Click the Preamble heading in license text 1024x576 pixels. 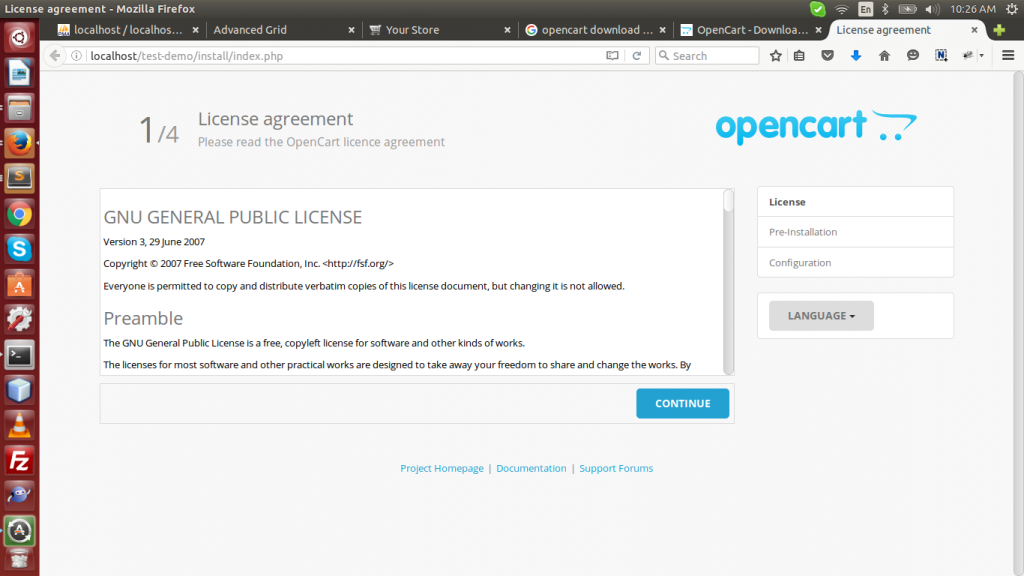[x=143, y=318]
